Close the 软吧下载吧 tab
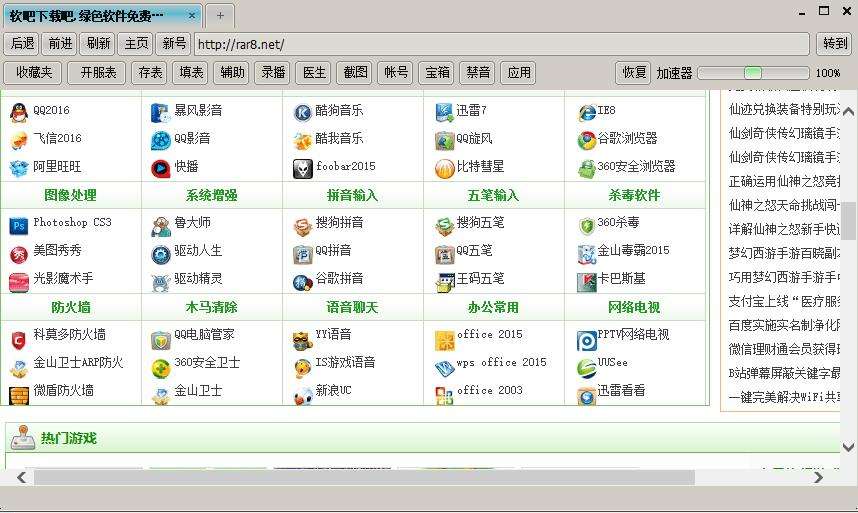The image size is (858, 513). [x=192, y=16]
